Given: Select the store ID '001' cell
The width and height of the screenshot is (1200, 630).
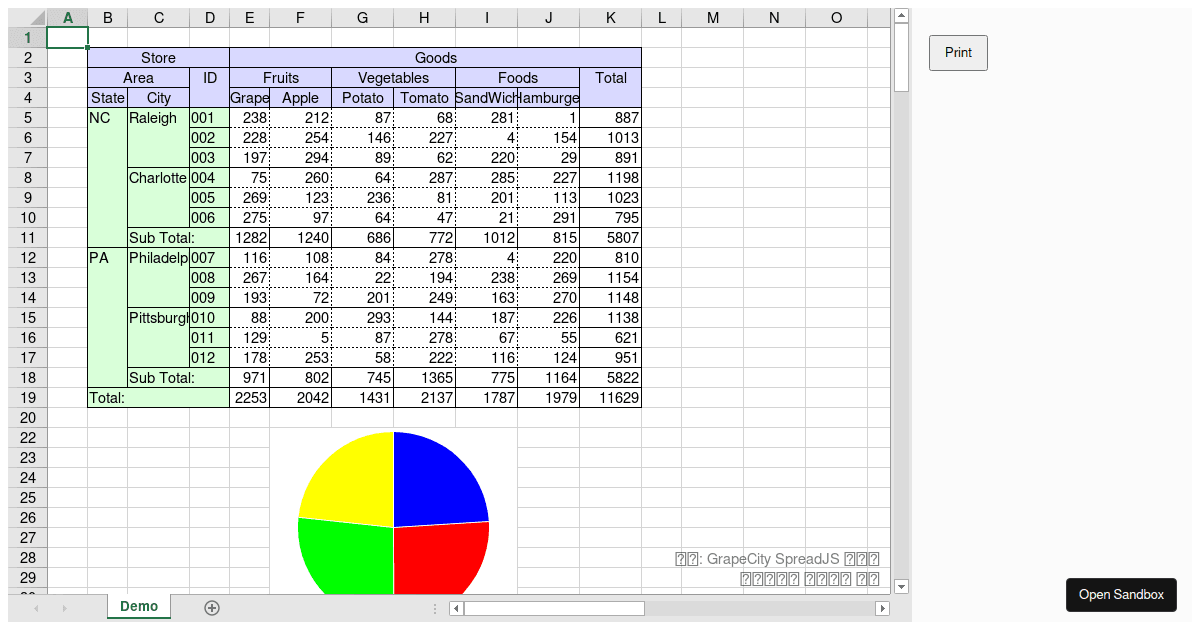Looking at the screenshot, I should tap(209, 118).
